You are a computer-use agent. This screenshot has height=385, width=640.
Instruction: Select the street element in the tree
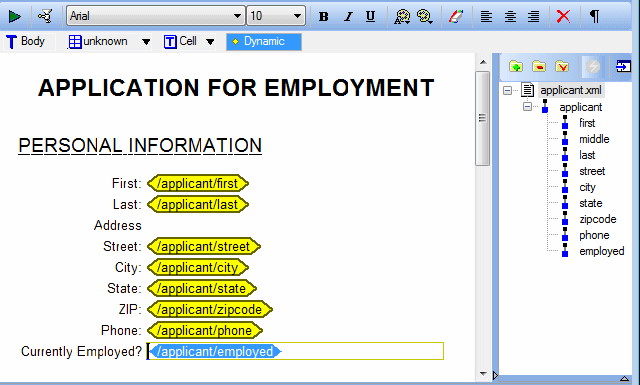click(592, 171)
